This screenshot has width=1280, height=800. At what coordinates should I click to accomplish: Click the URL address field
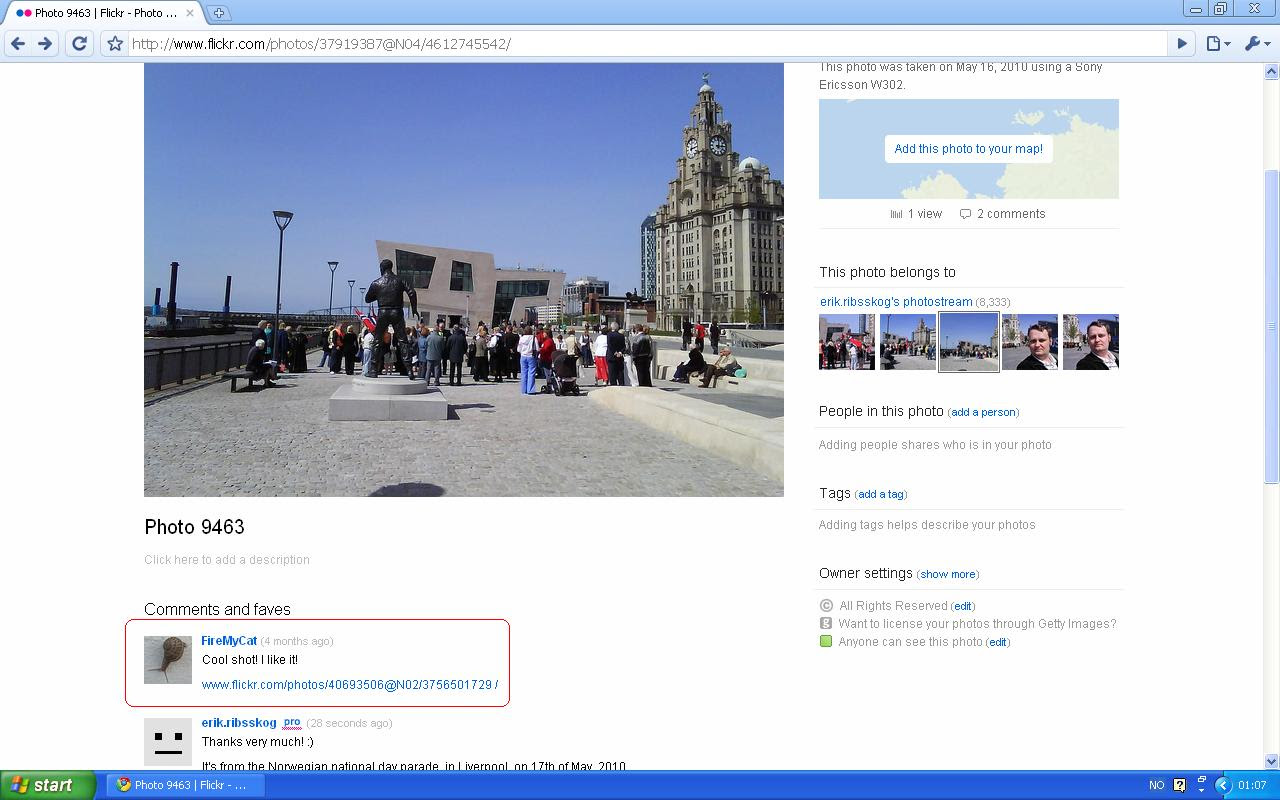coord(648,44)
